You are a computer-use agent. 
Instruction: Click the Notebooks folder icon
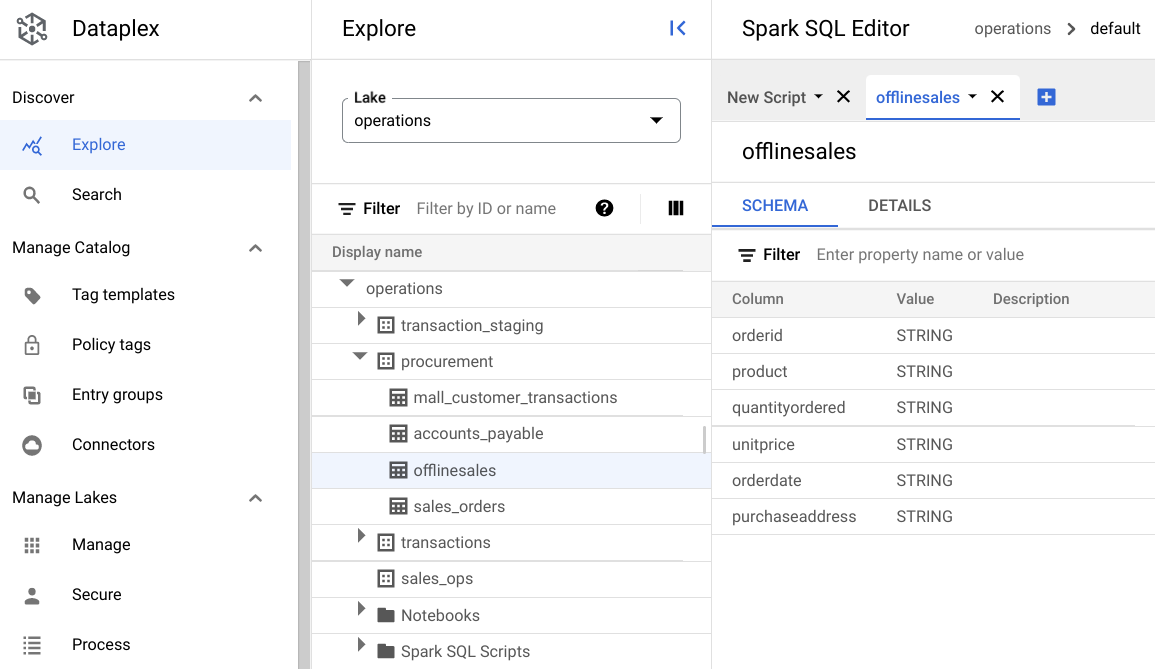[x=386, y=615]
